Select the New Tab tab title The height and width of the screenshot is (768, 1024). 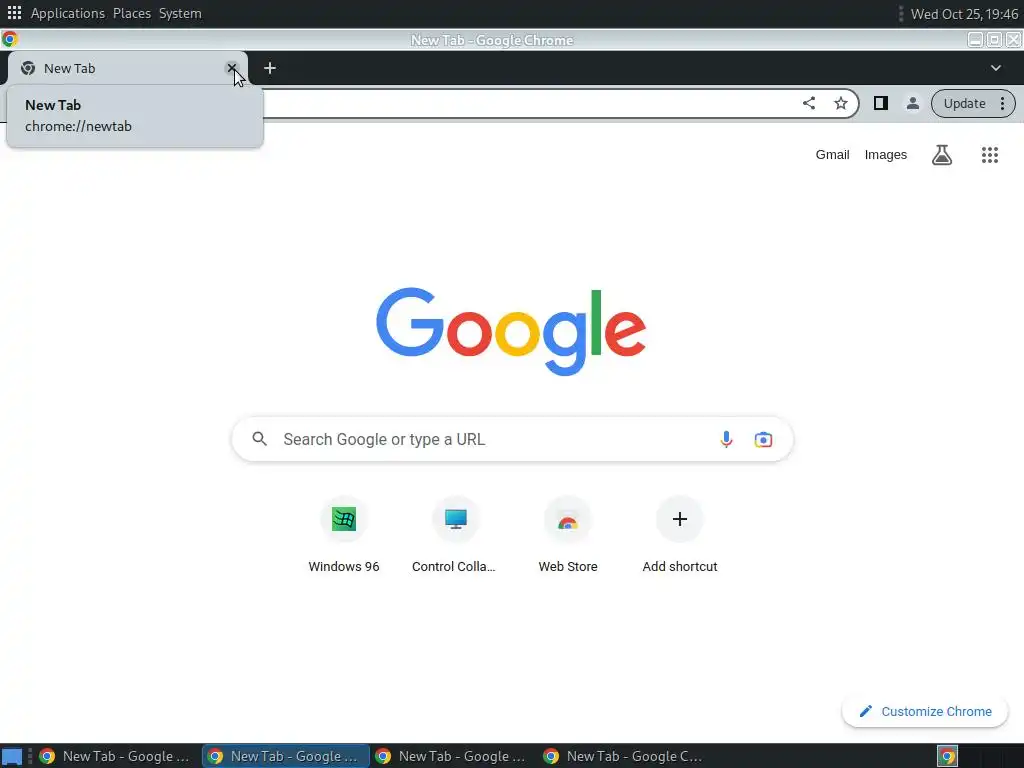69,68
